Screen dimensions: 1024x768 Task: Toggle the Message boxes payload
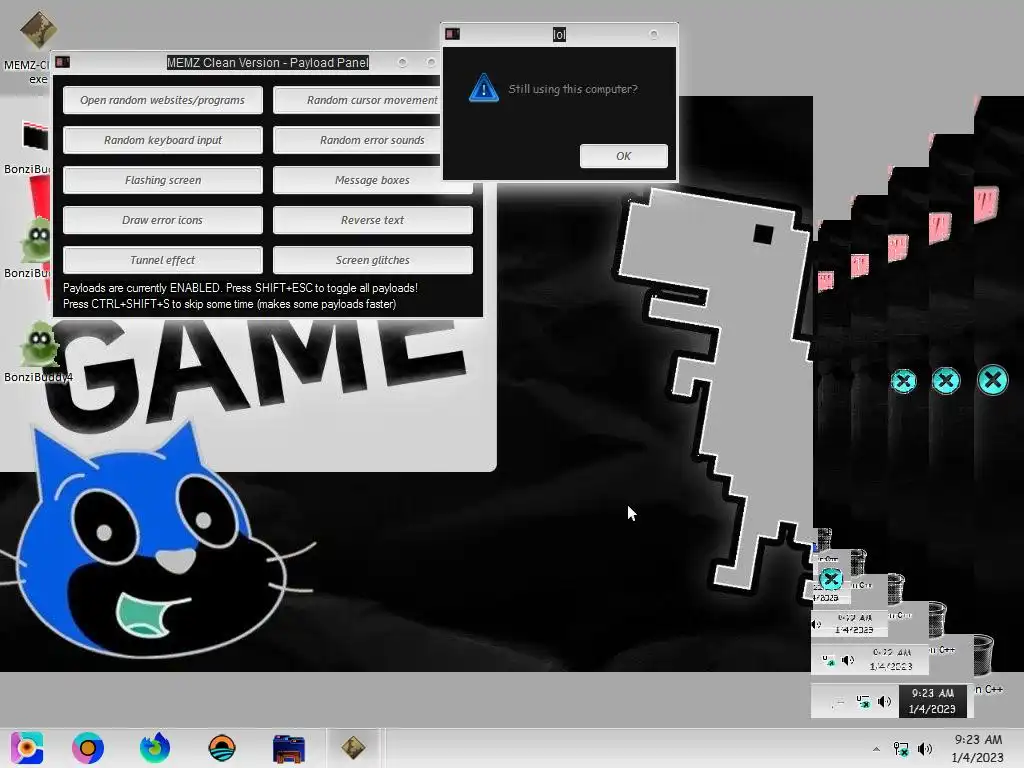tap(372, 180)
